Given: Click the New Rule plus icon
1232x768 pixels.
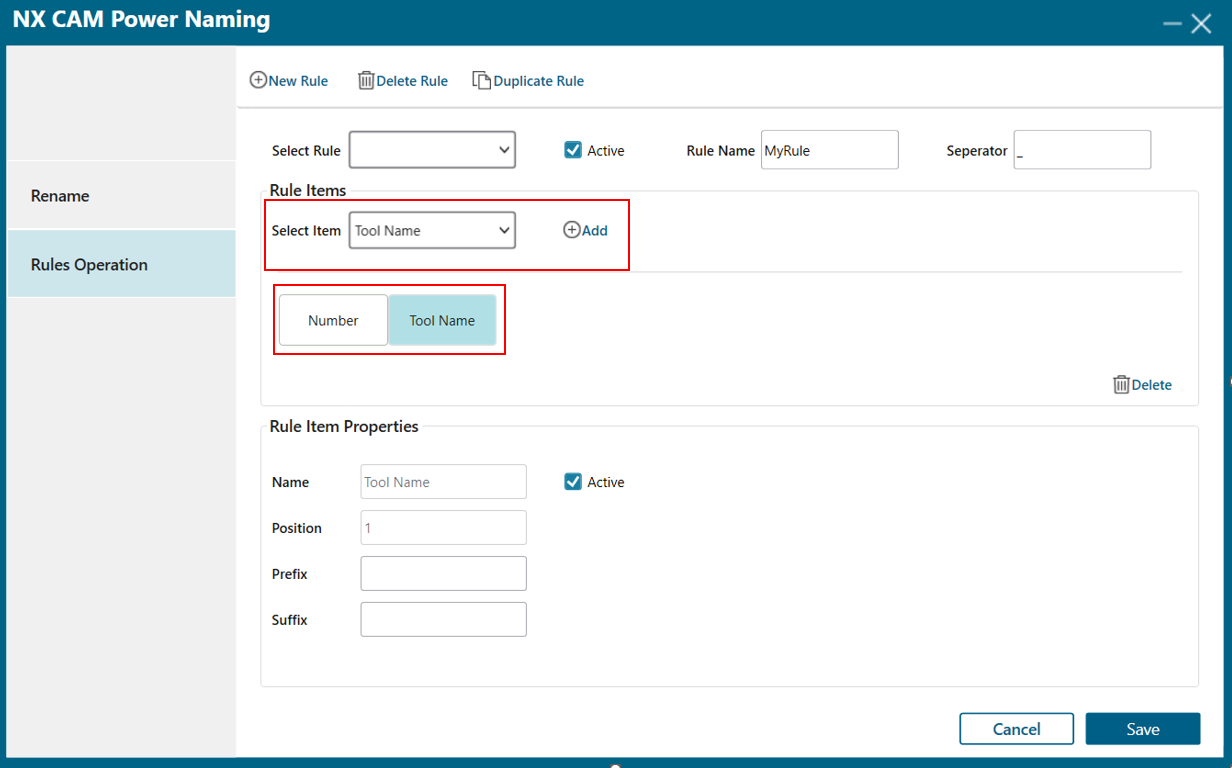Looking at the screenshot, I should [259, 80].
